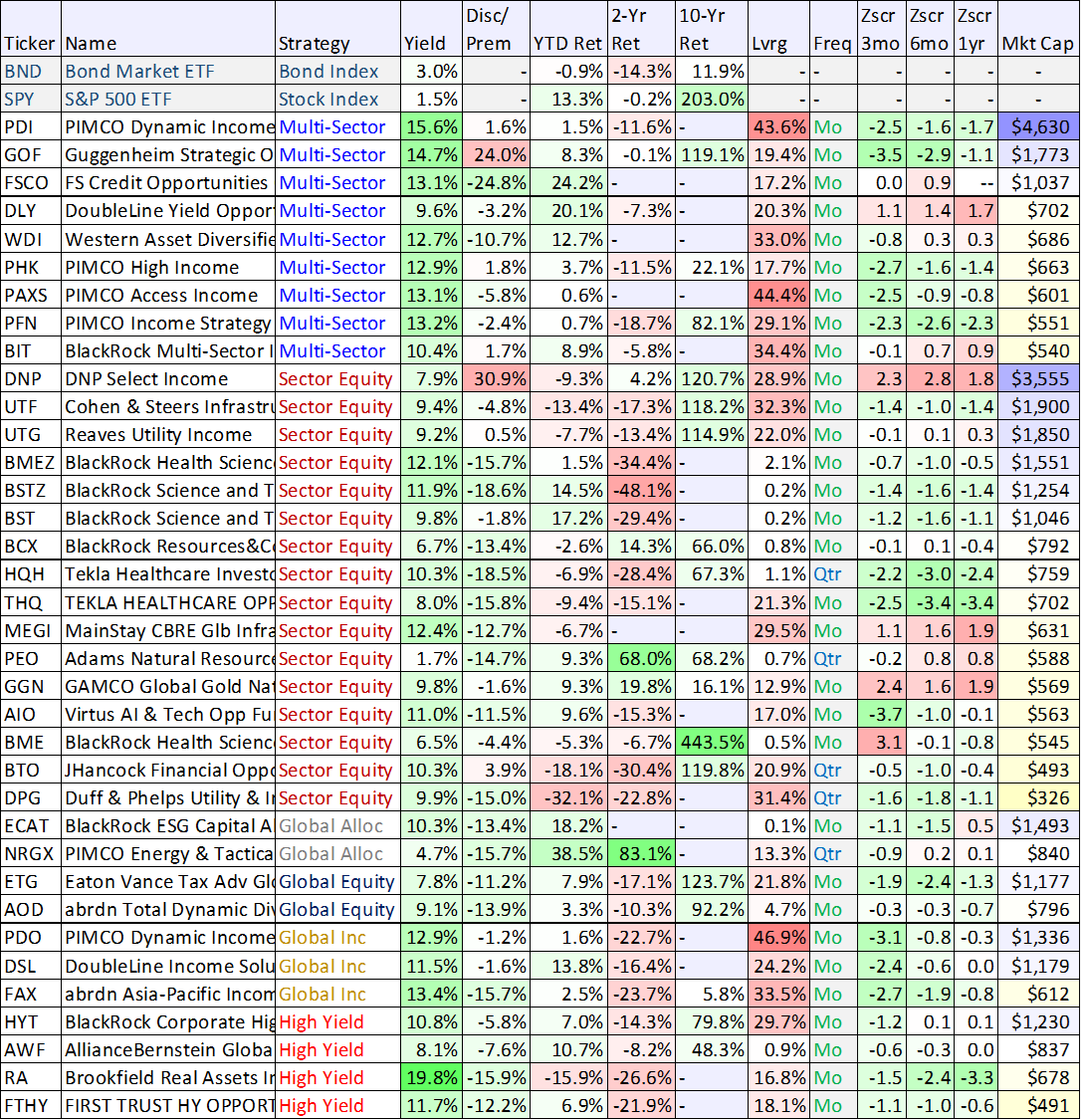1081x1120 pixels.
Task: Select the SPY ticker cell
Action: 30,100
